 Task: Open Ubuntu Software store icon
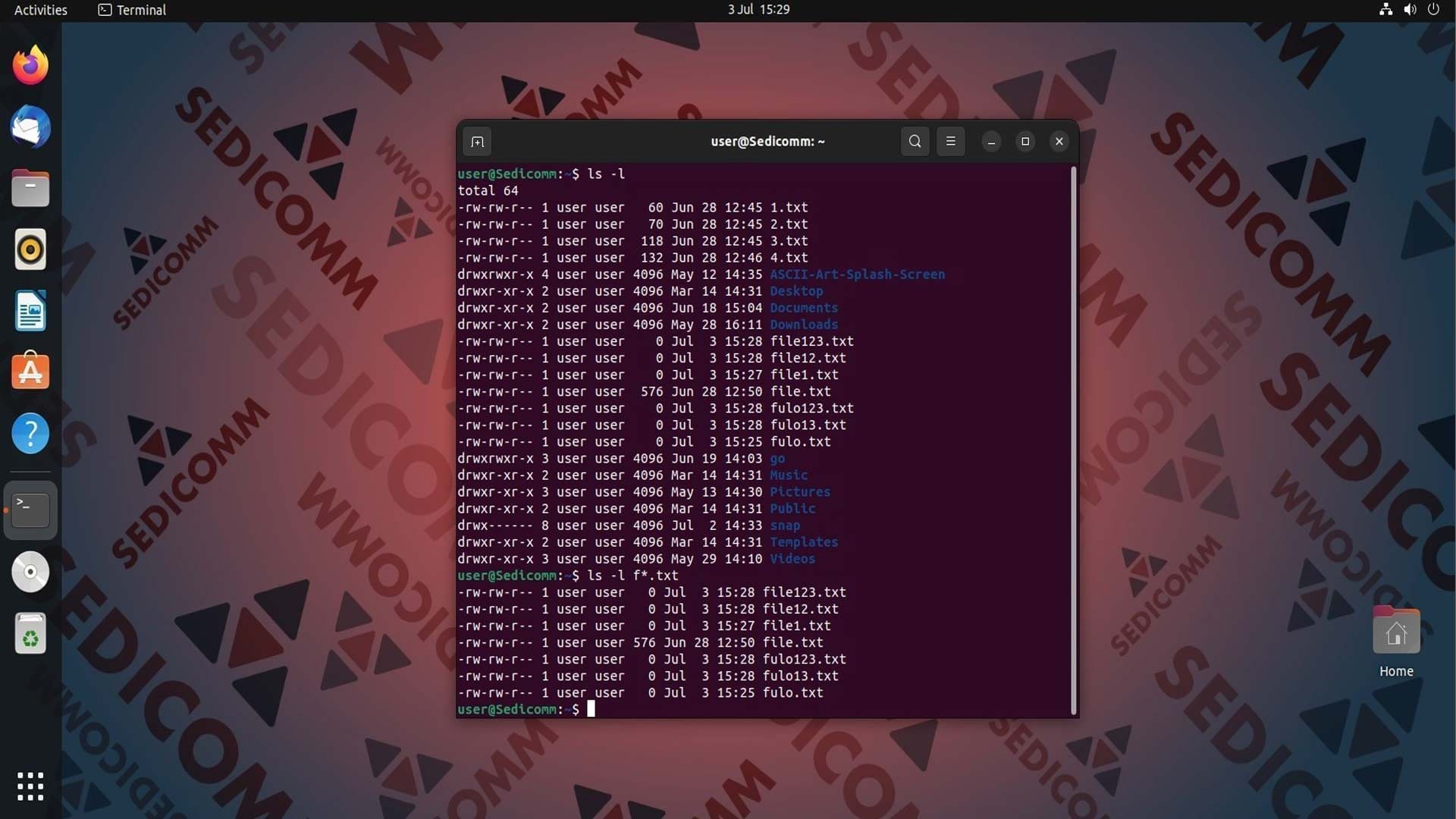coord(30,372)
